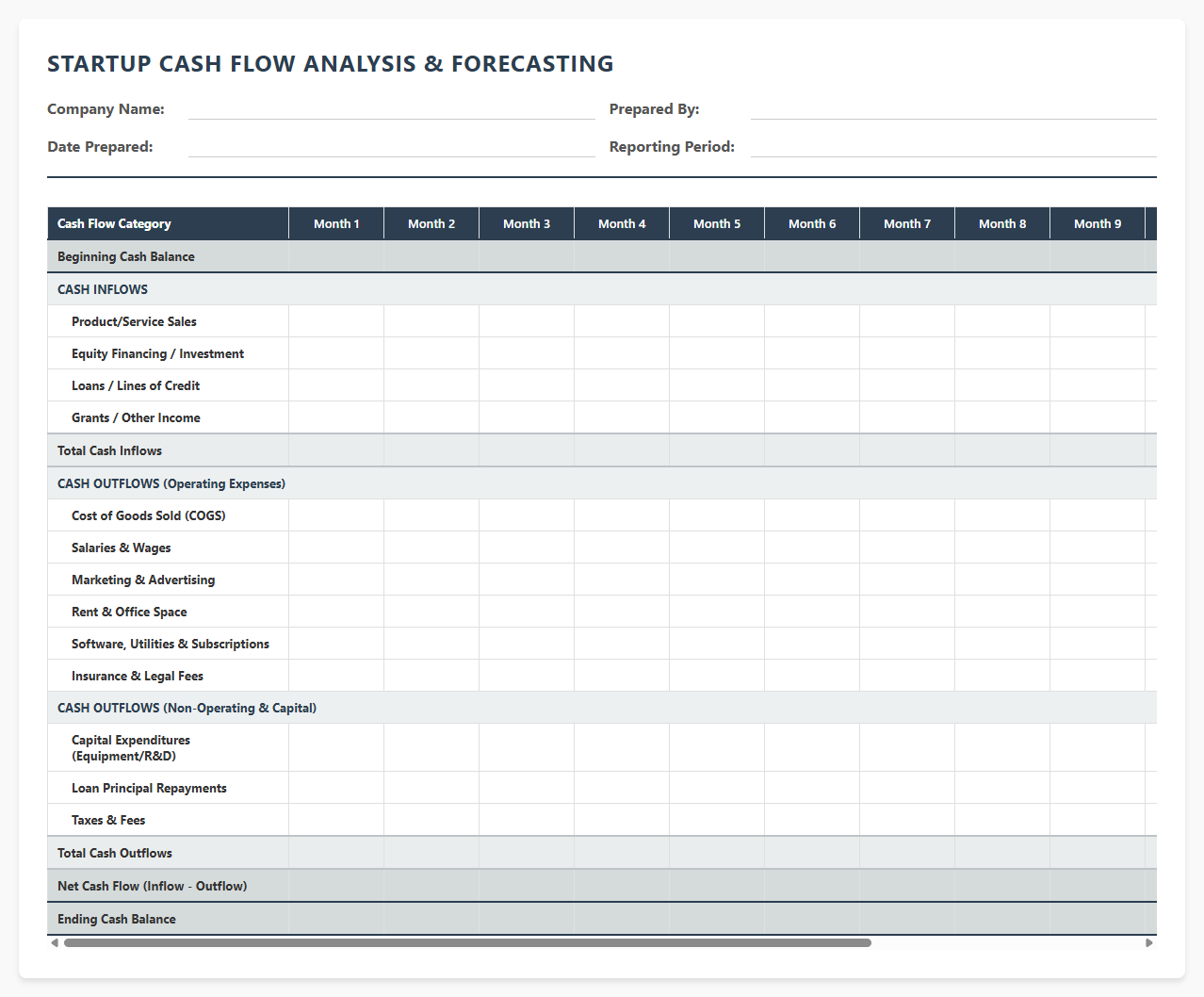The width and height of the screenshot is (1204, 997).
Task: Click Month 6 cell for Salaries & Wages
Action: click(x=812, y=548)
